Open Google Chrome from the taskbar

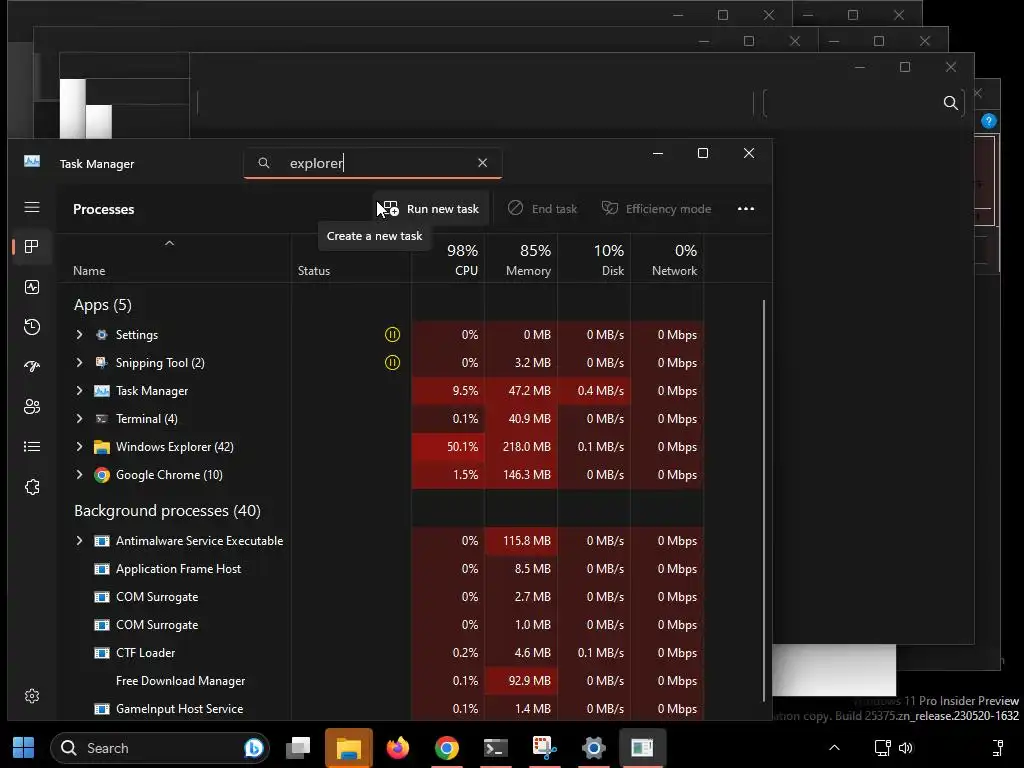447,748
